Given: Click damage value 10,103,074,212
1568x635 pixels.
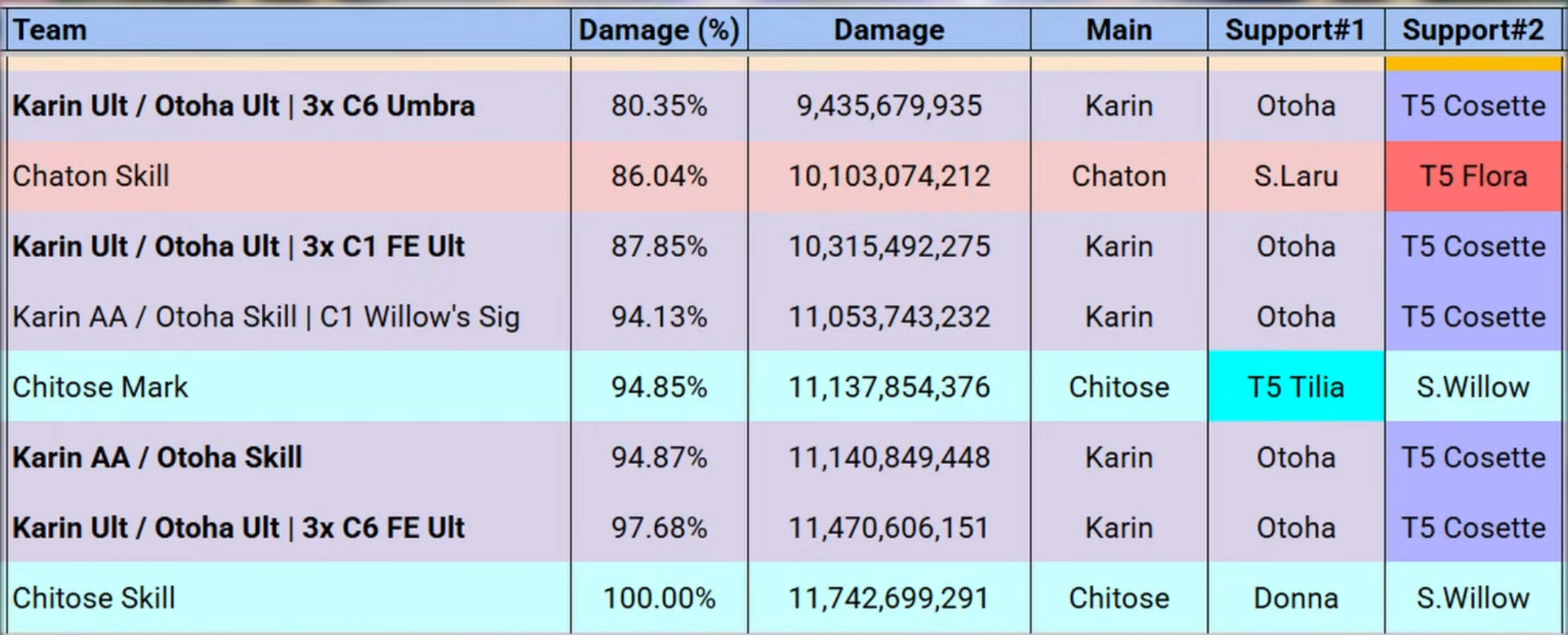Looking at the screenshot, I should tap(889, 176).
